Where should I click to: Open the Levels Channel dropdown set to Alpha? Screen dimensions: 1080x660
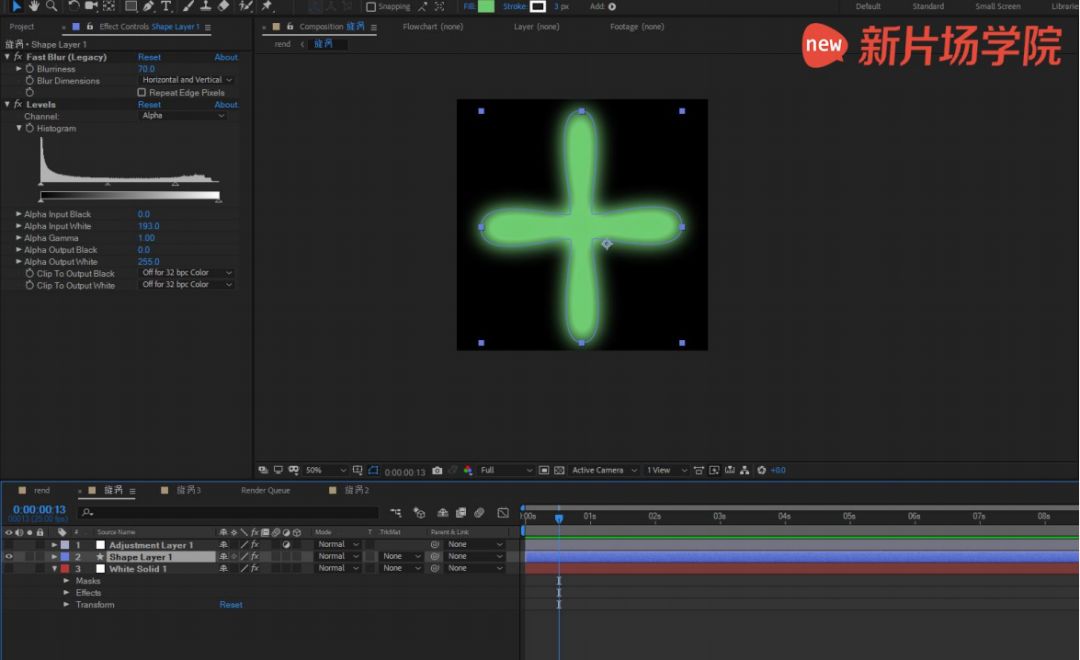tap(183, 116)
